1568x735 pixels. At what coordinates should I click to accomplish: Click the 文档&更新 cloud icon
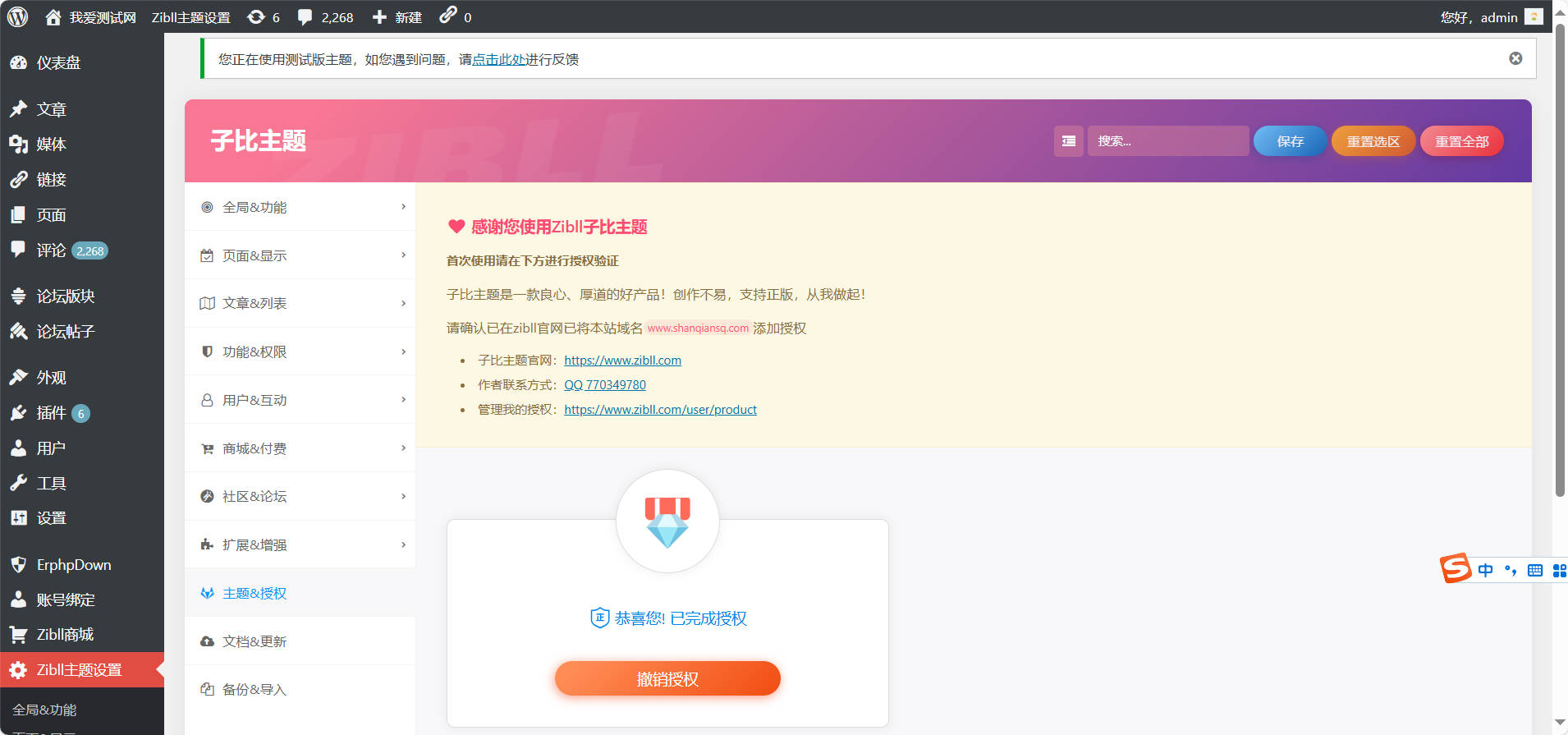click(x=207, y=641)
